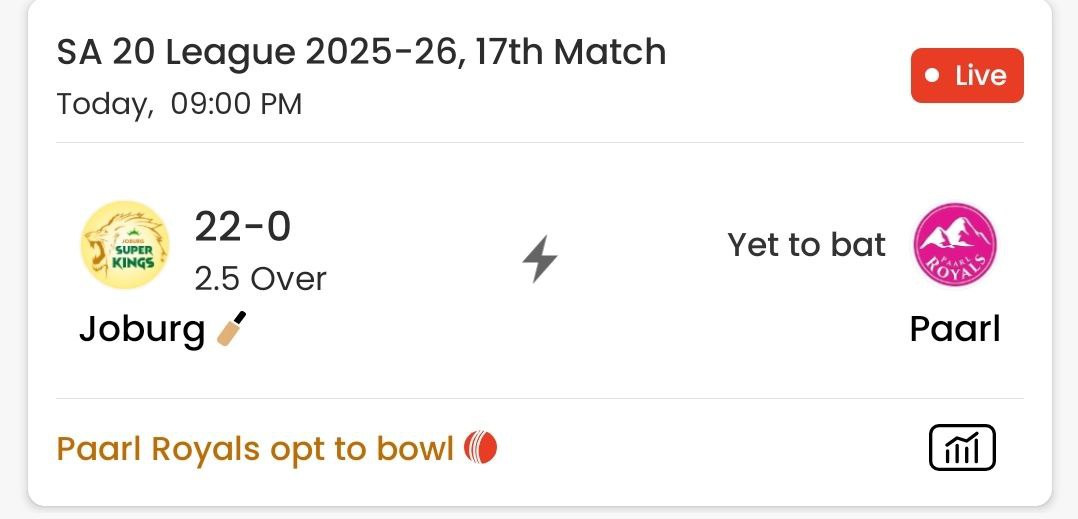Screen dimensions: 1078x519
Task: Click Paarl Royals in the toss line
Action: point(158,449)
